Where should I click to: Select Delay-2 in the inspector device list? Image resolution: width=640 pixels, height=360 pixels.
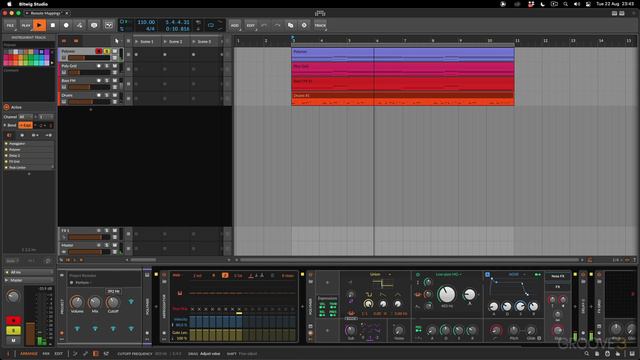pyautogui.click(x=29, y=156)
